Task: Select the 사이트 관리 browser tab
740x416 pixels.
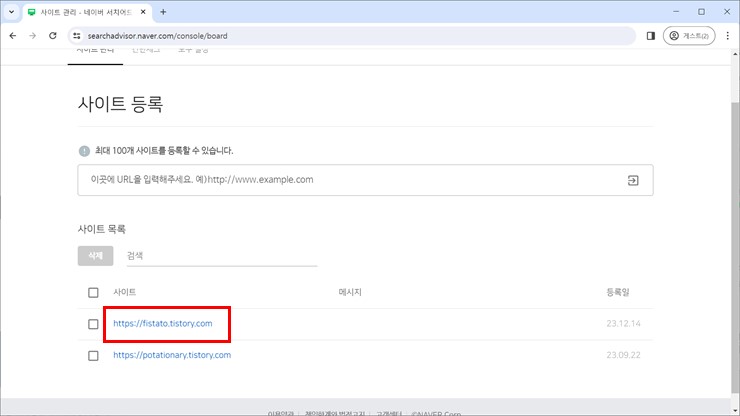Action: [x=87, y=12]
